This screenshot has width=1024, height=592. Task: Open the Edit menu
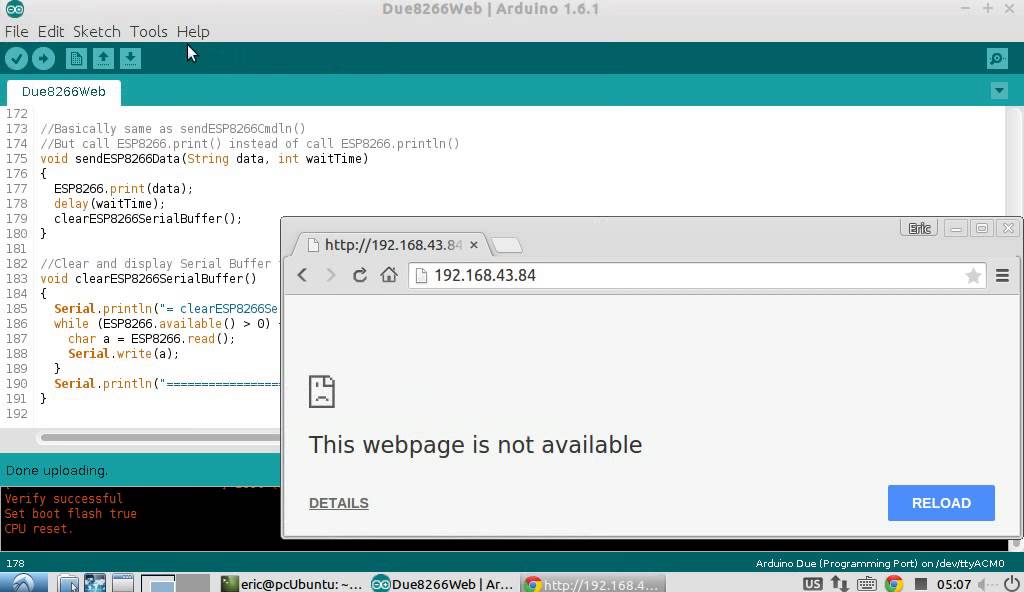click(x=50, y=31)
